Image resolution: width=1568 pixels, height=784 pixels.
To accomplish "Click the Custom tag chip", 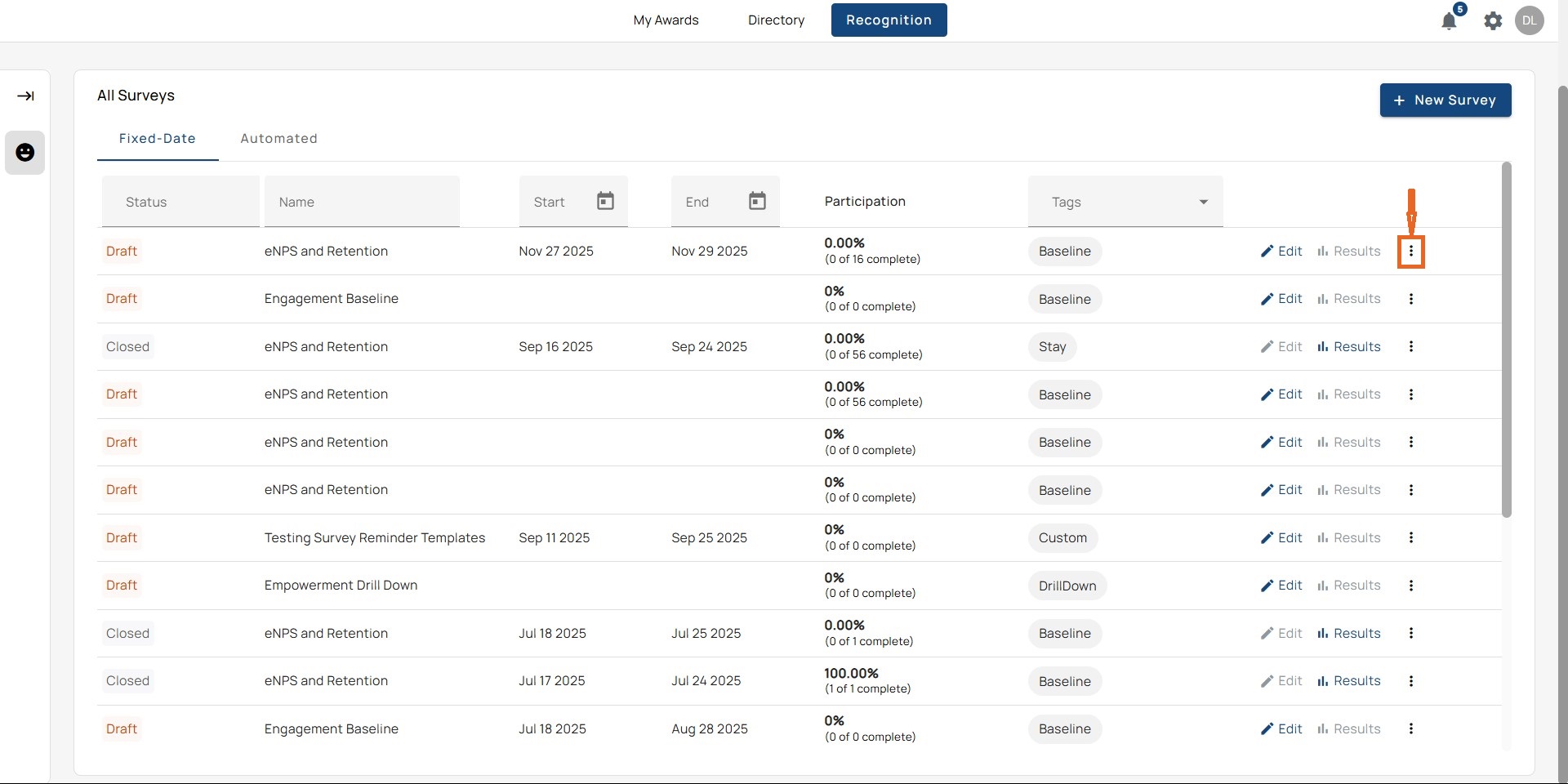I will [1062, 538].
